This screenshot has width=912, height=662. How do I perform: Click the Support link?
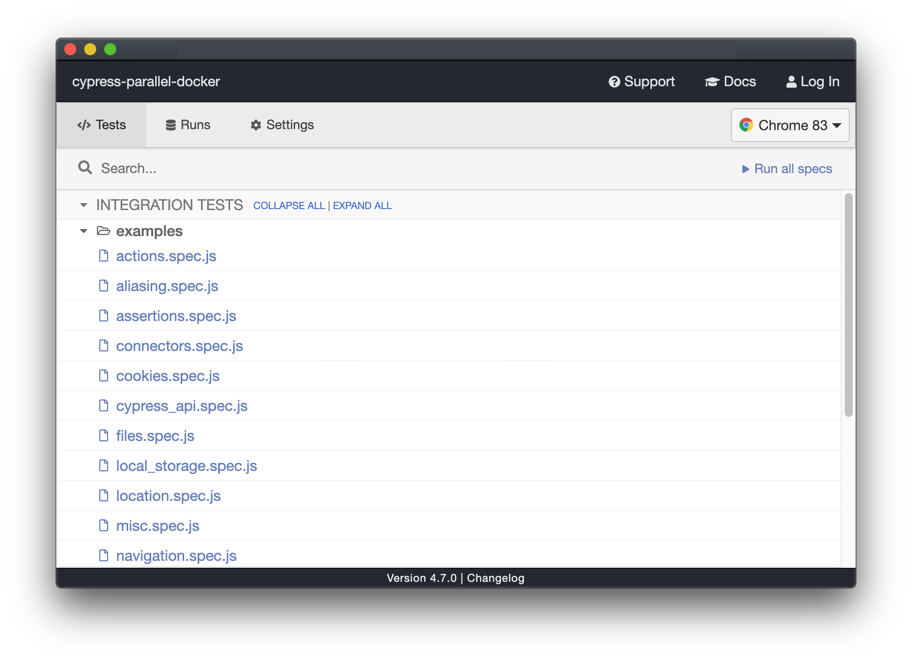coord(642,81)
